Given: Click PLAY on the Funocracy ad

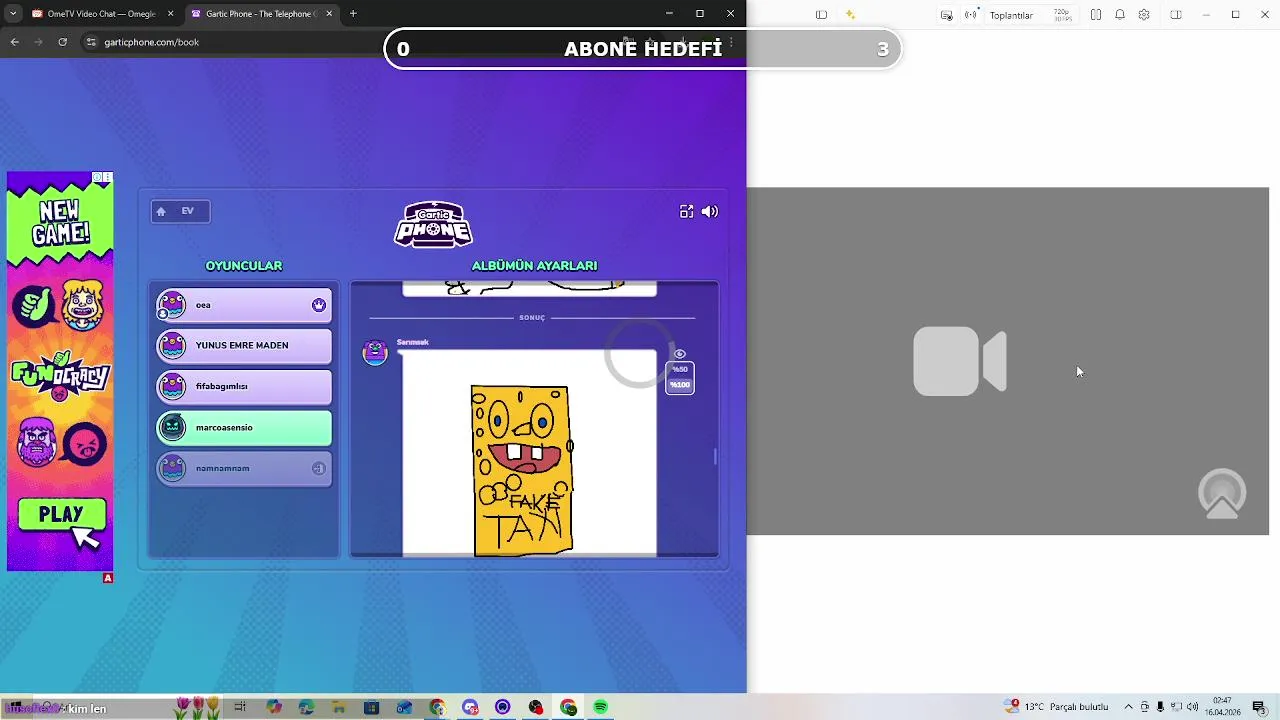Looking at the screenshot, I should 61,515.
